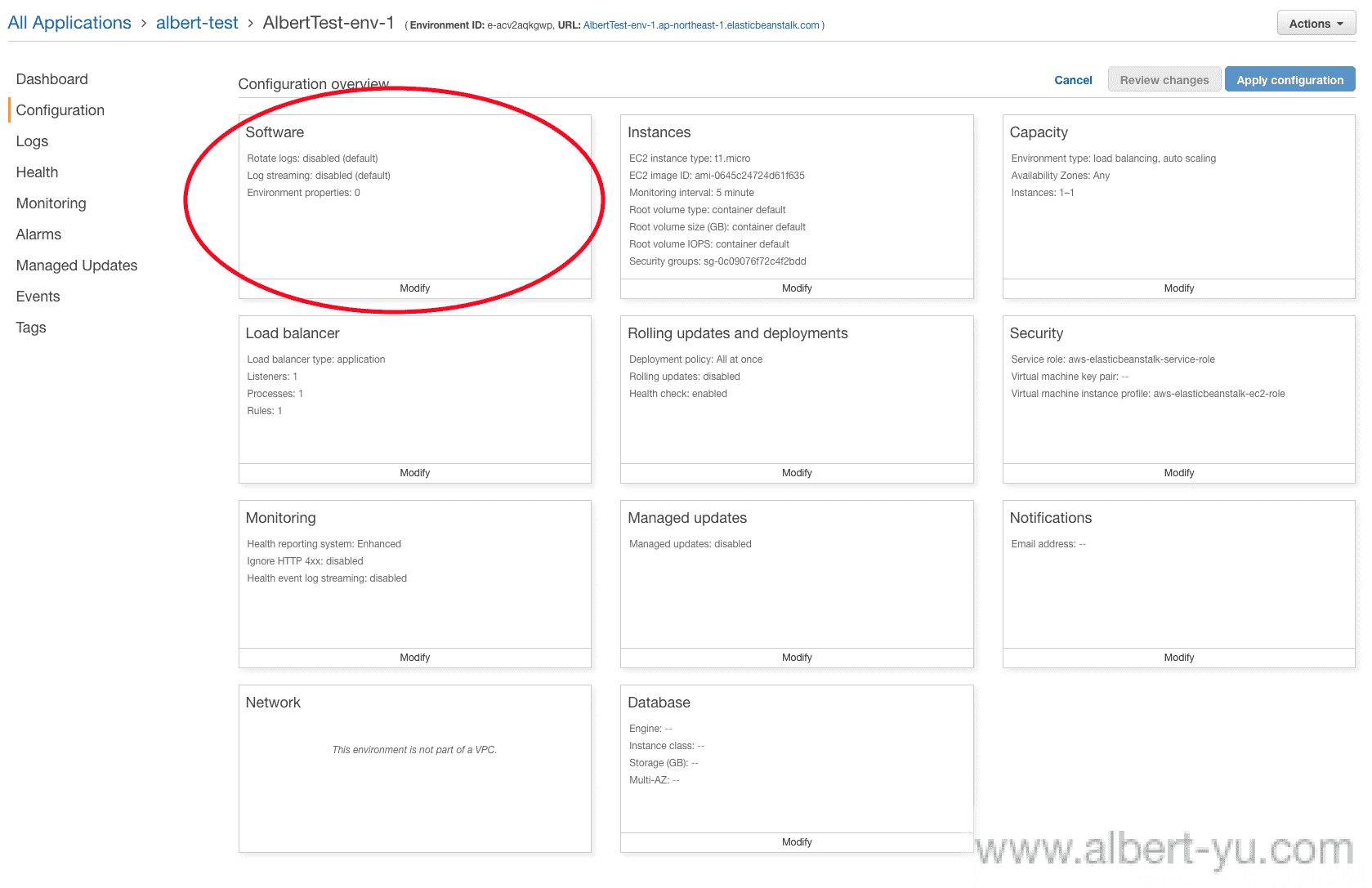Viewport: 1372px width, 888px height.
Task: Modify Rolling updates and deployments card
Action: 797,473
